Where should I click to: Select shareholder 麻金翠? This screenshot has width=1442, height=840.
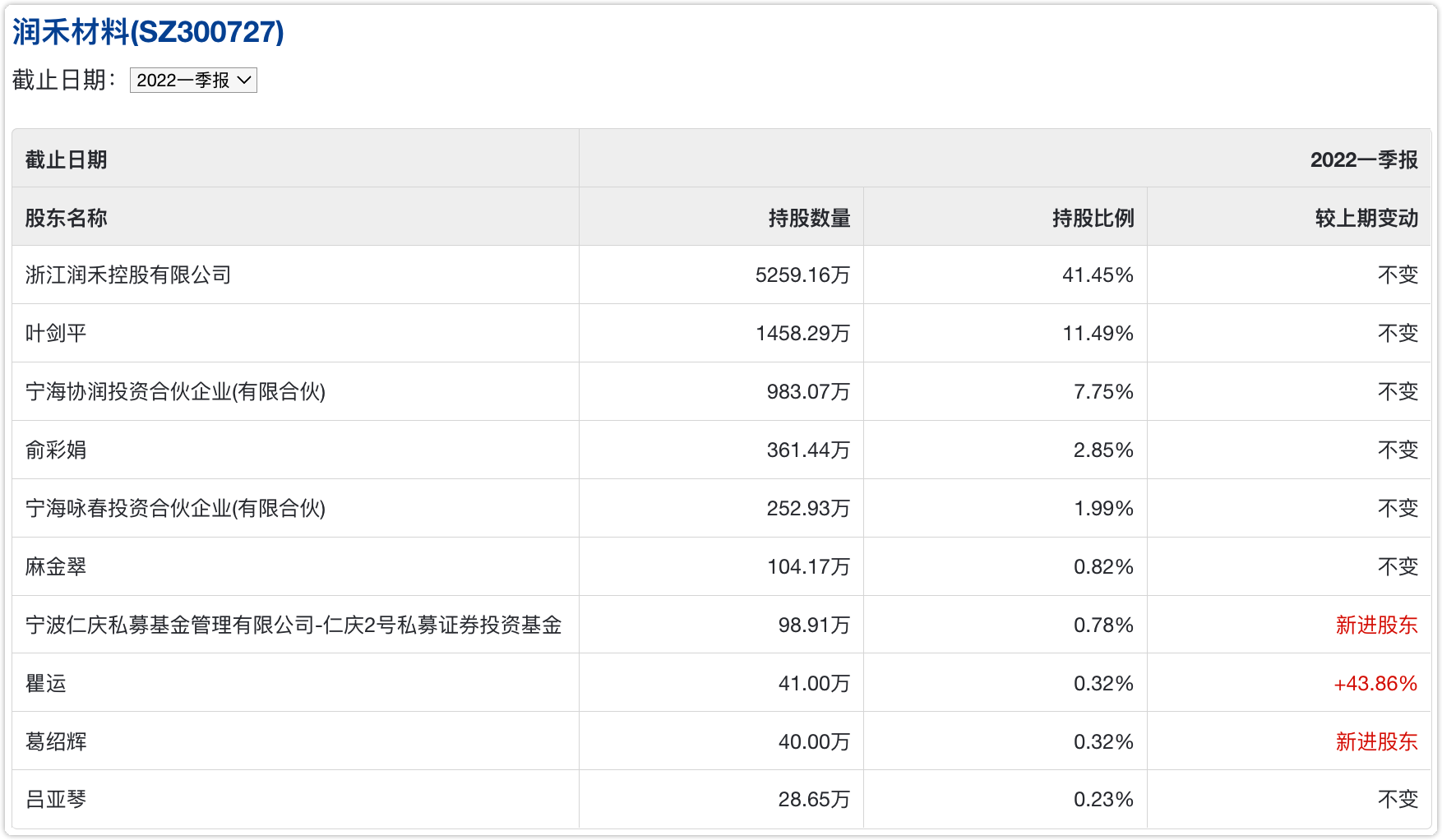point(56,566)
